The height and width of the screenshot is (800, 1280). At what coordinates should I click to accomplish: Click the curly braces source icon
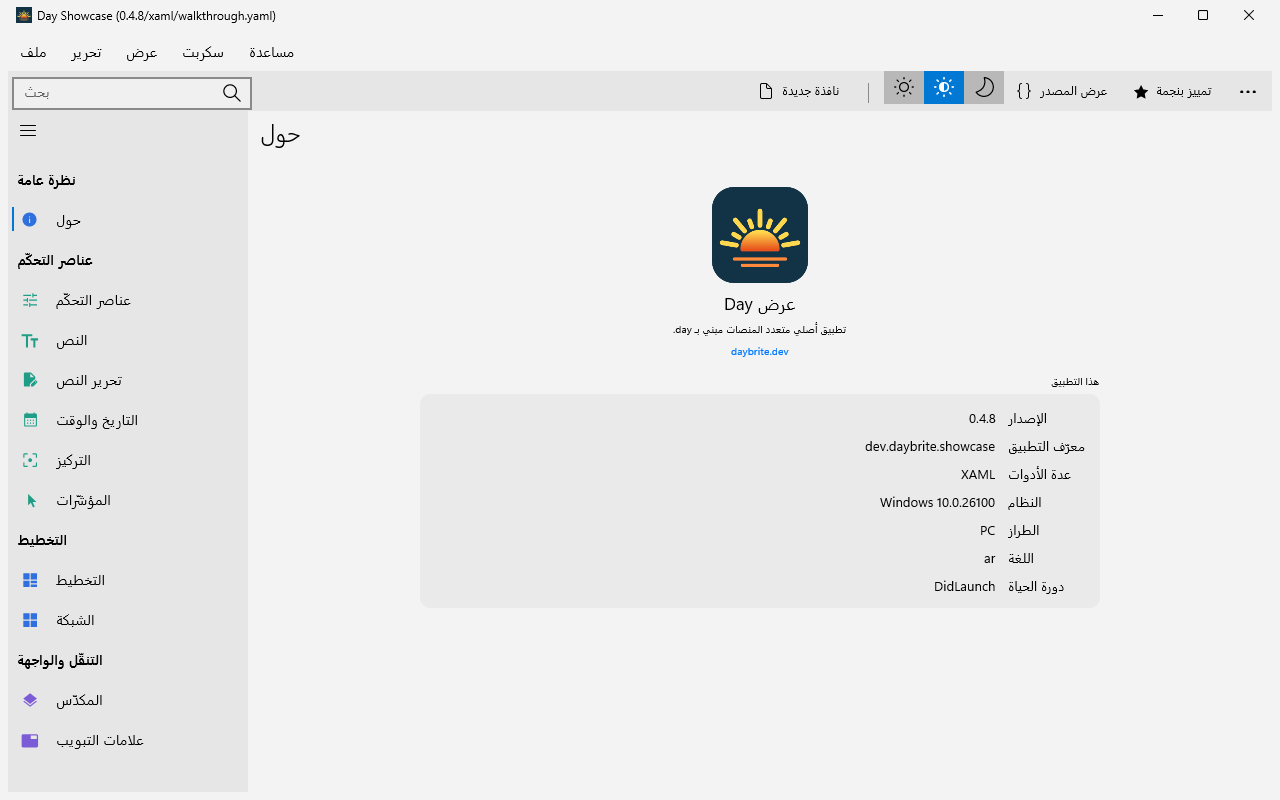(1024, 91)
